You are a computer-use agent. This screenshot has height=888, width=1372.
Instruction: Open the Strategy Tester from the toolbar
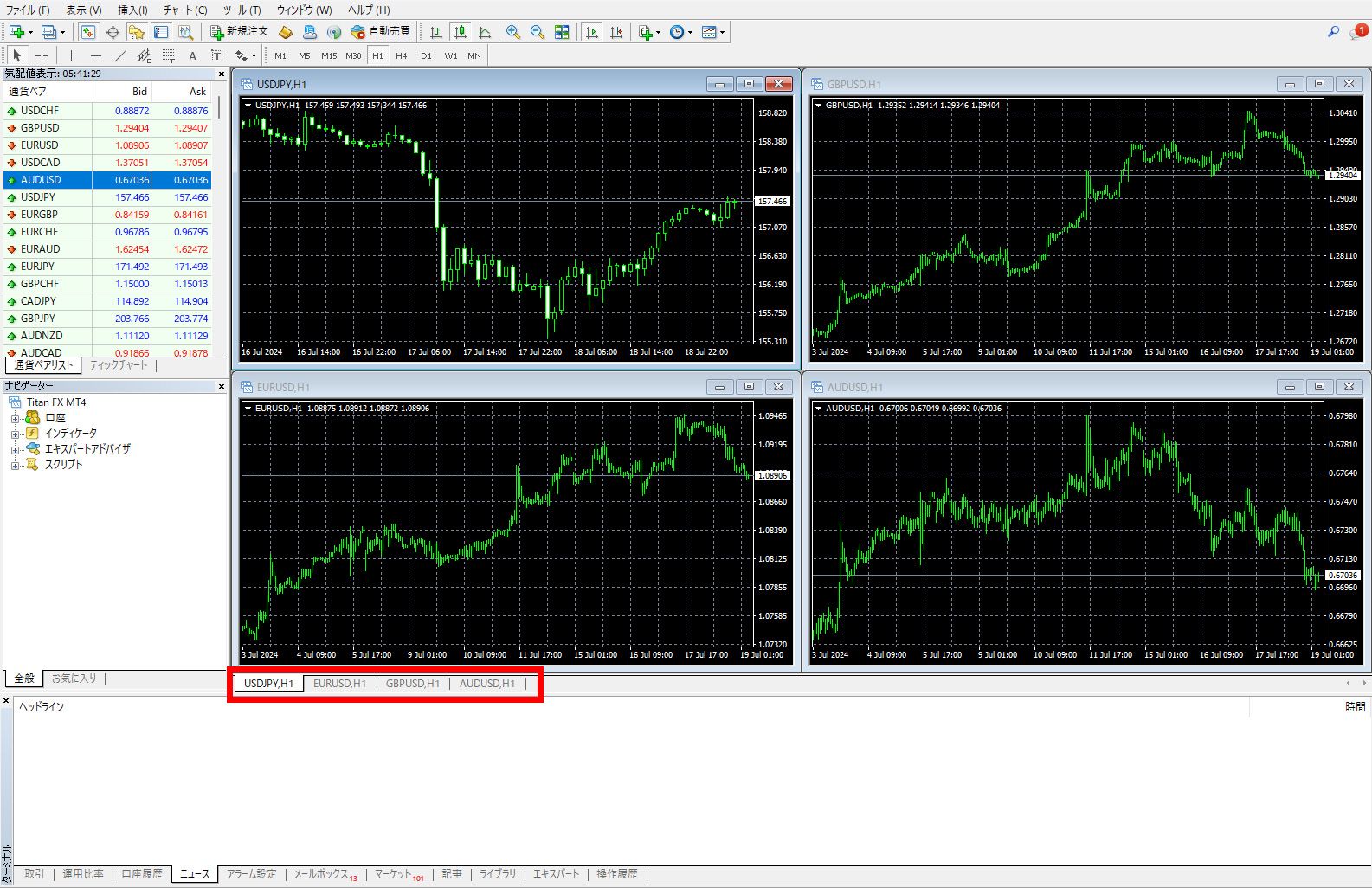185,32
